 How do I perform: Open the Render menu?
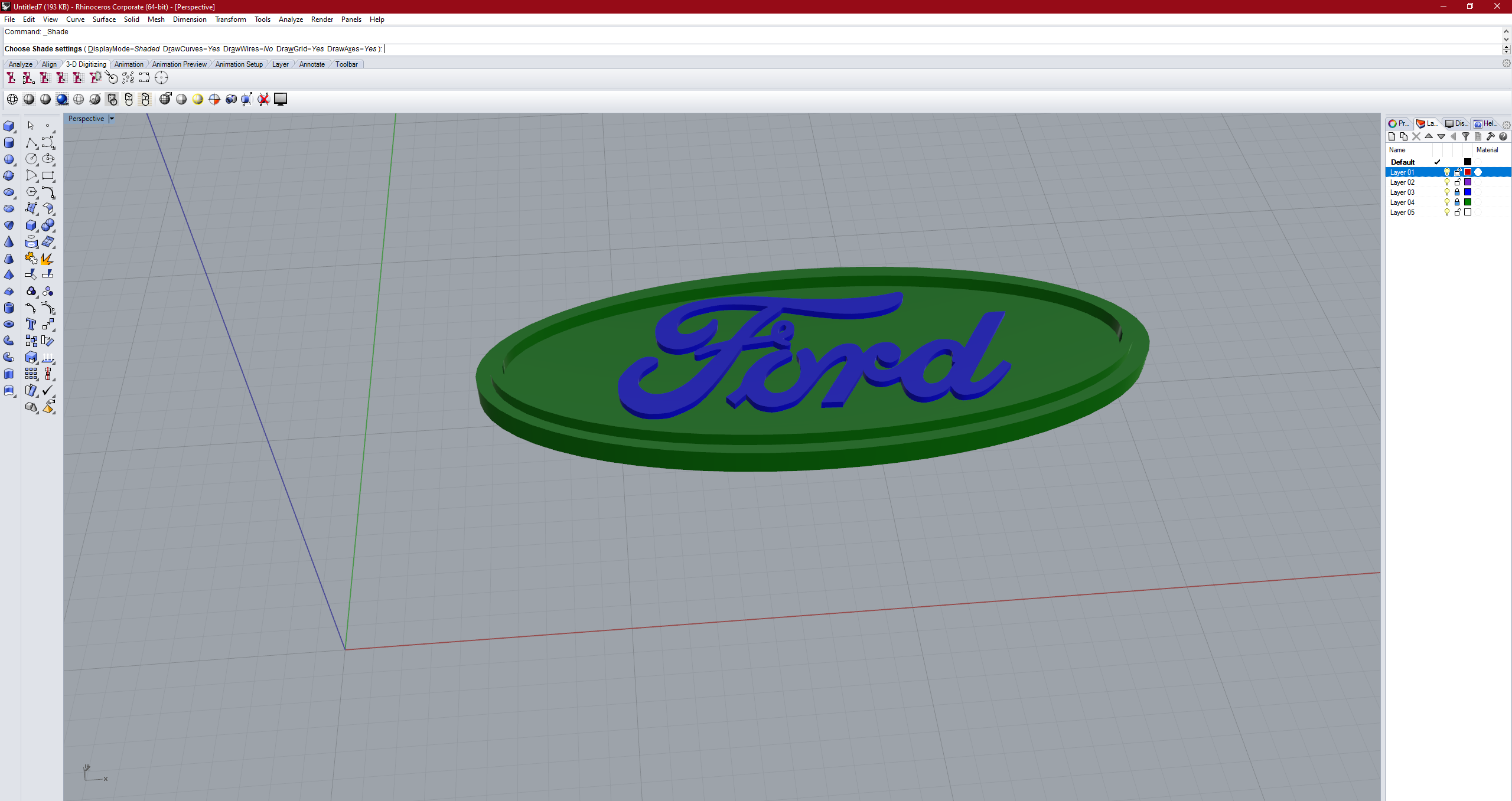pyautogui.click(x=322, y=19)
